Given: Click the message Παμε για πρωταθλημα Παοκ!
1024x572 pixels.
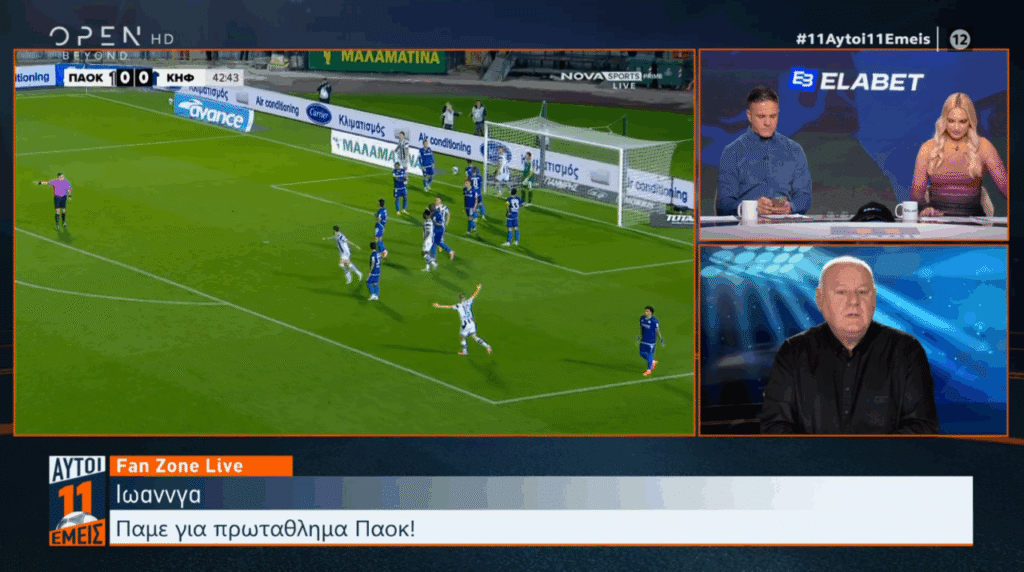Looking at the screenshot, I should [x=265, y=529].
